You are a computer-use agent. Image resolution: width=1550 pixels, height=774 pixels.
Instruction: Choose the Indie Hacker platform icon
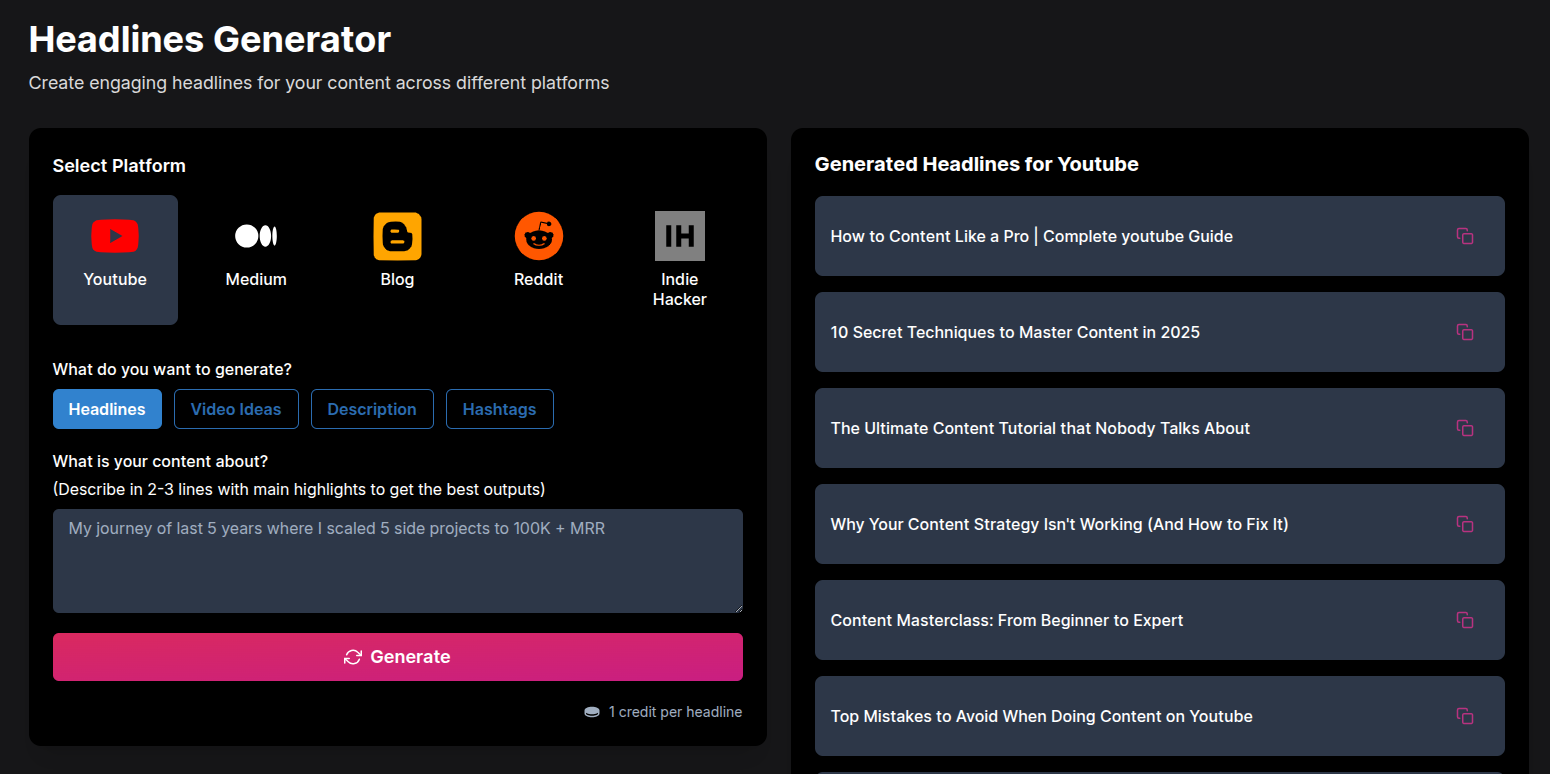[679, 237]
